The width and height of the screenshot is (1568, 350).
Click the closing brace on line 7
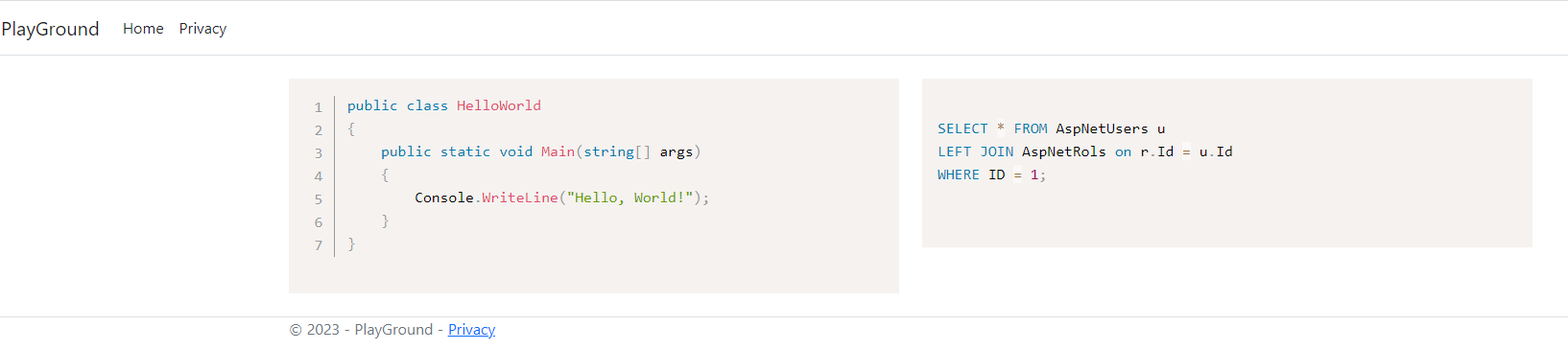(x=351, y=244)
